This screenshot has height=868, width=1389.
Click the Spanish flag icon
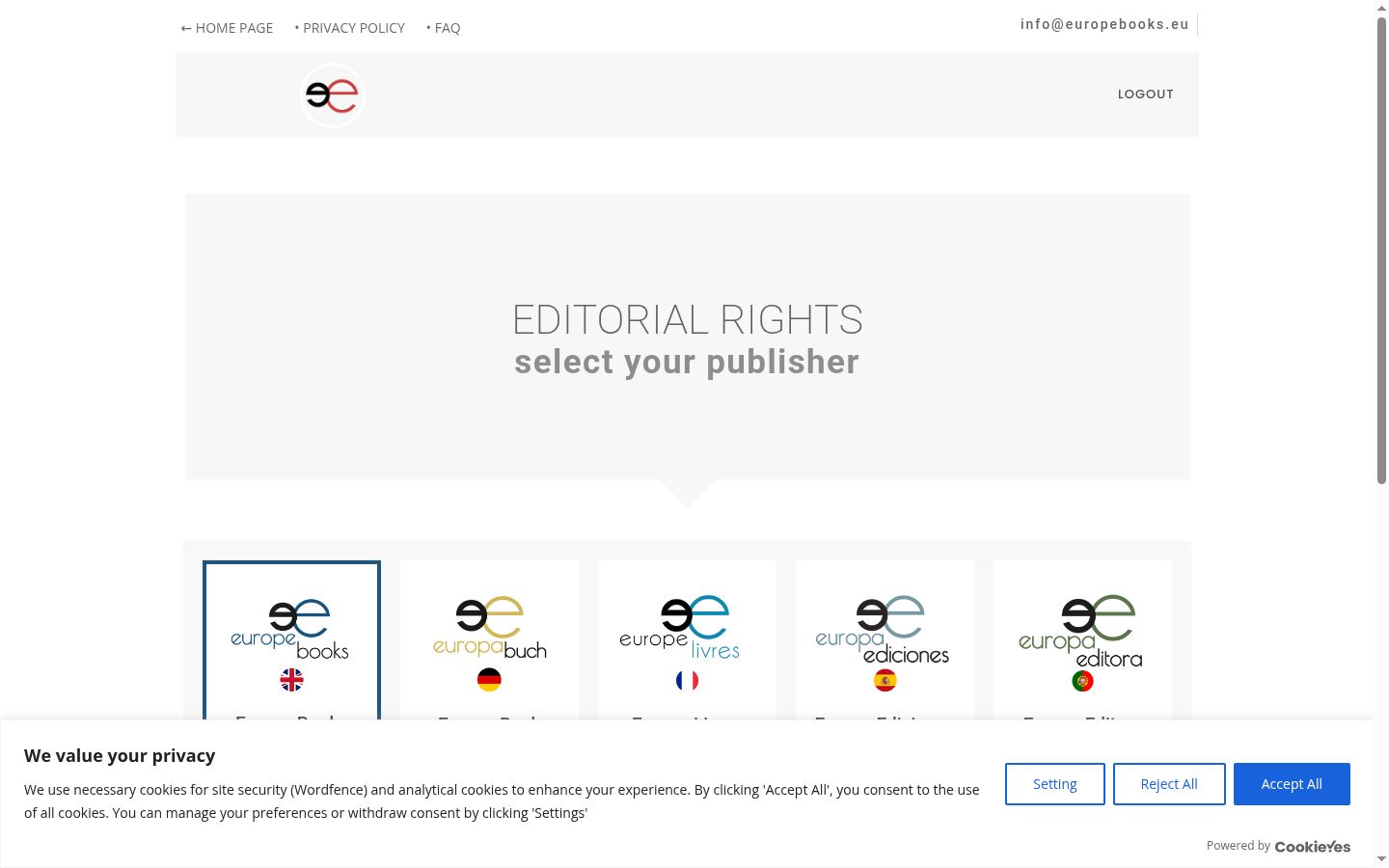885,681
